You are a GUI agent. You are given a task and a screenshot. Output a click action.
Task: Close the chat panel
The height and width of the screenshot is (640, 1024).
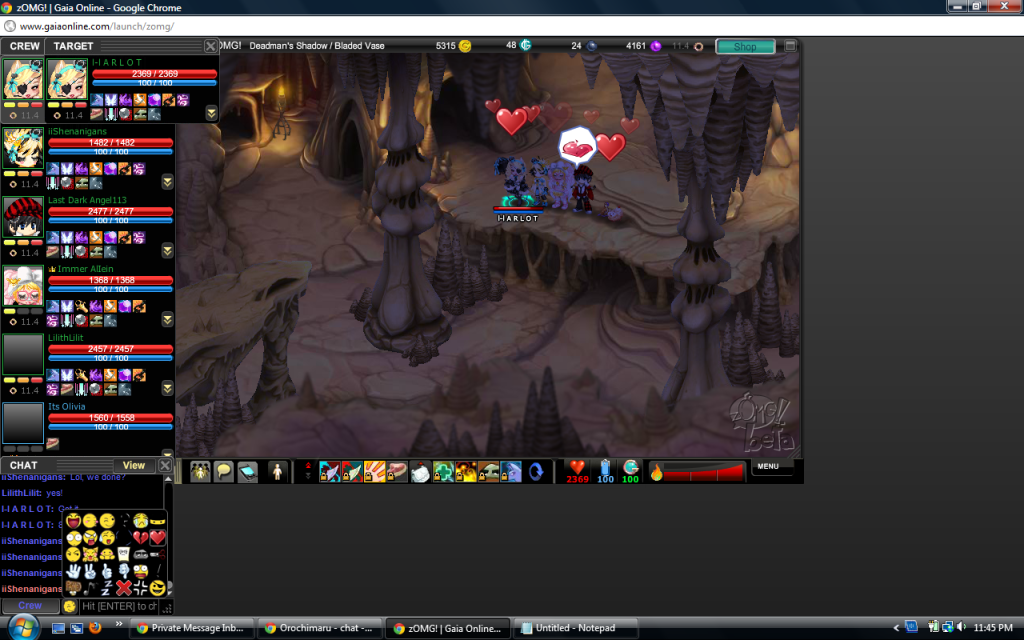pyautogui.click(x=165, y=465)
